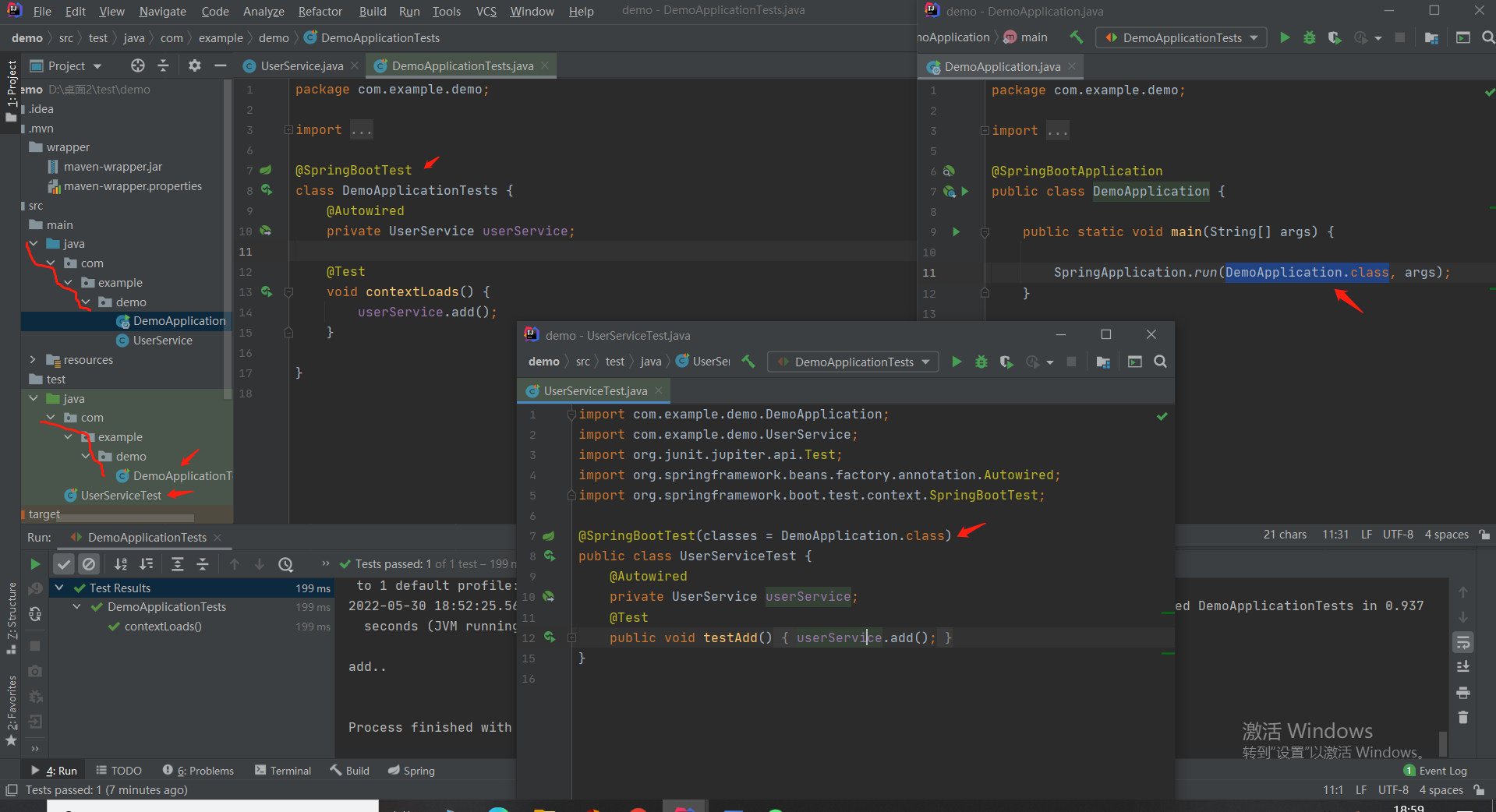The height and width of the screenshot is (812, 1496).
Task: Click Search Everywhere magnifier in UserServiceTest window
Action: (1160, 362)
